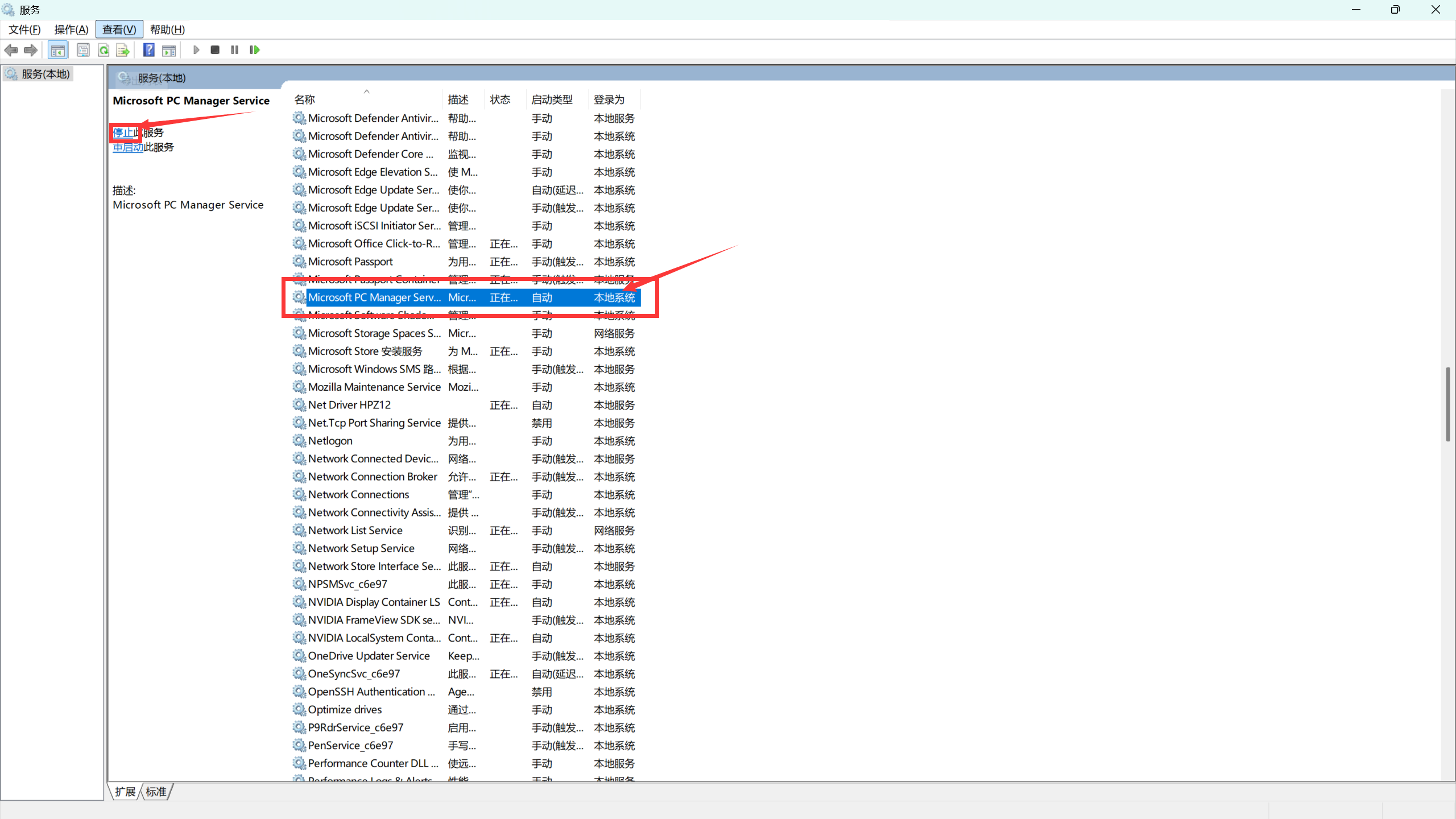
Task: Sort by 名称 column header
Action: (x=305, y=100)
